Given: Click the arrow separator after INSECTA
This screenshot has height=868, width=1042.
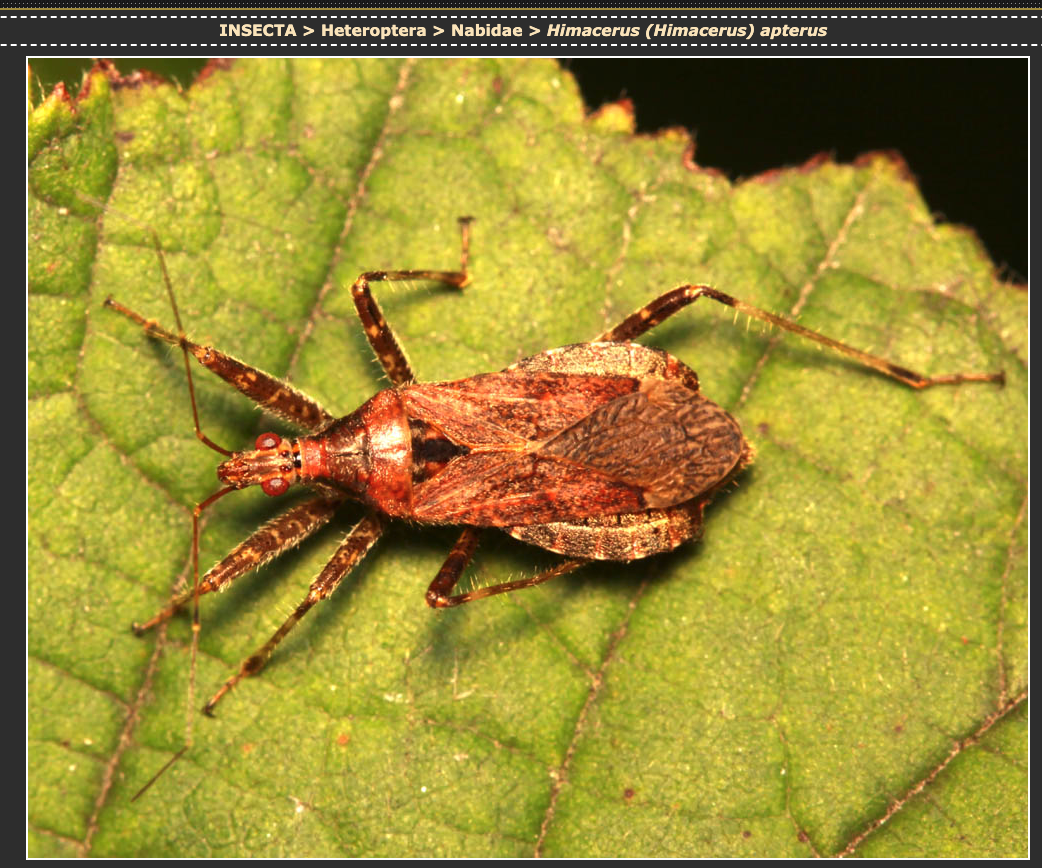Looking at the screenshot, I should pos(309,30).
